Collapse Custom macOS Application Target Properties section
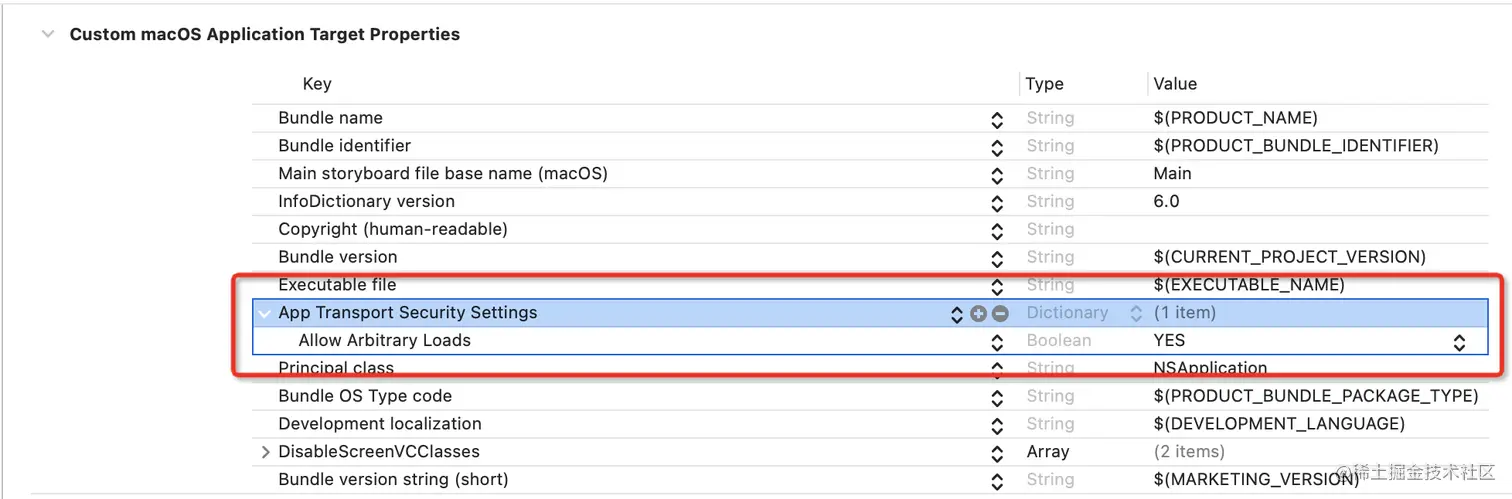Viewport: 1512px width, 499px height. click(47, 34)
